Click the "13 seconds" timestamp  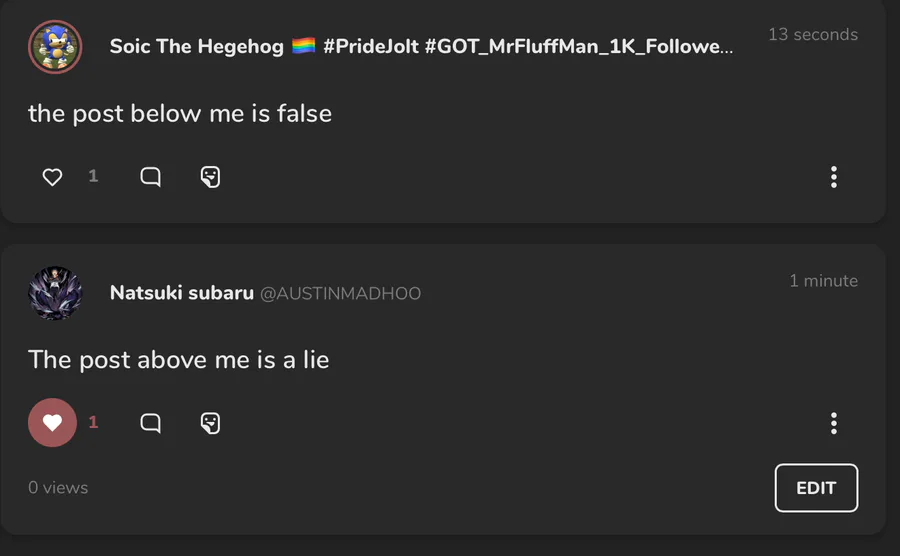pos(812,35)
